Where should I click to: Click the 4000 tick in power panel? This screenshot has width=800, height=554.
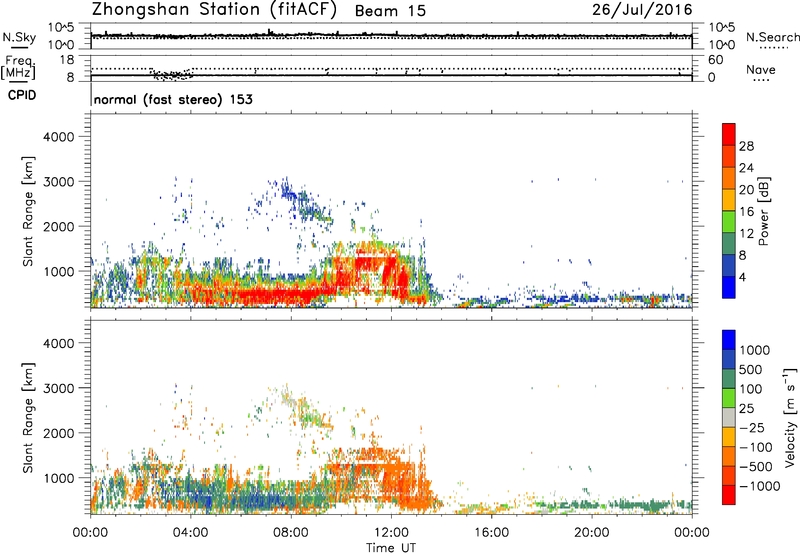pos(59,137)
